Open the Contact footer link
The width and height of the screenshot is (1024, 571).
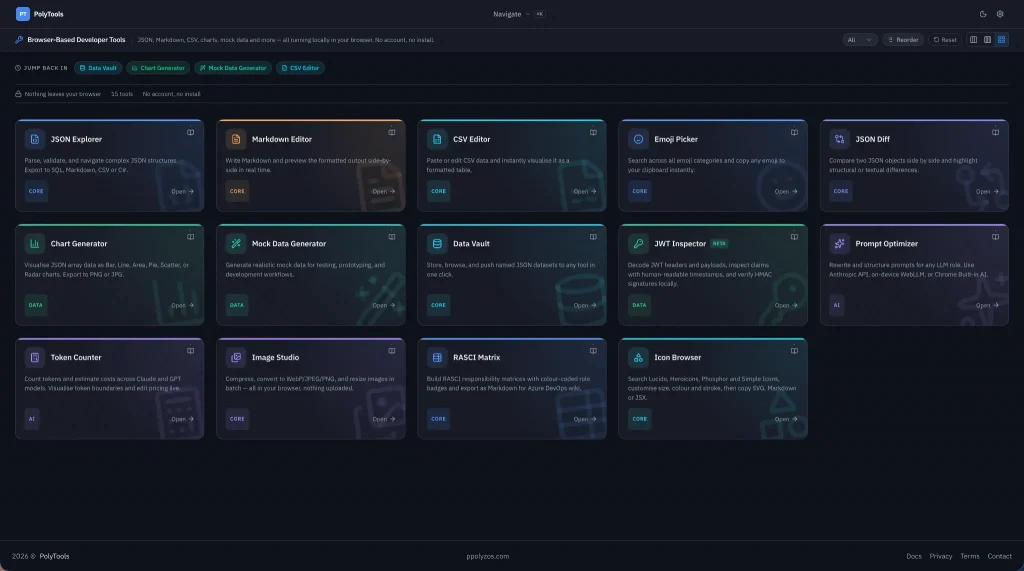tap(999, 556)
